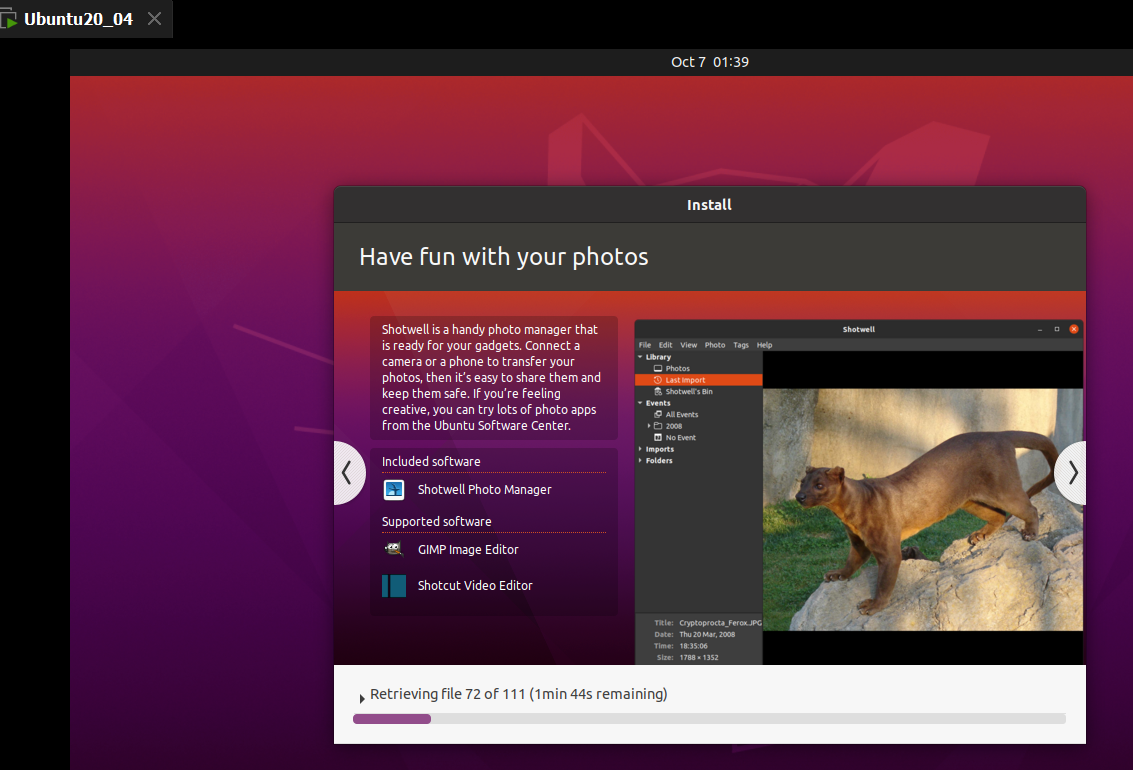Click the size value 1788 × 1352
The width and height of the screenshot is (1133, 770).
pos(699,657)
